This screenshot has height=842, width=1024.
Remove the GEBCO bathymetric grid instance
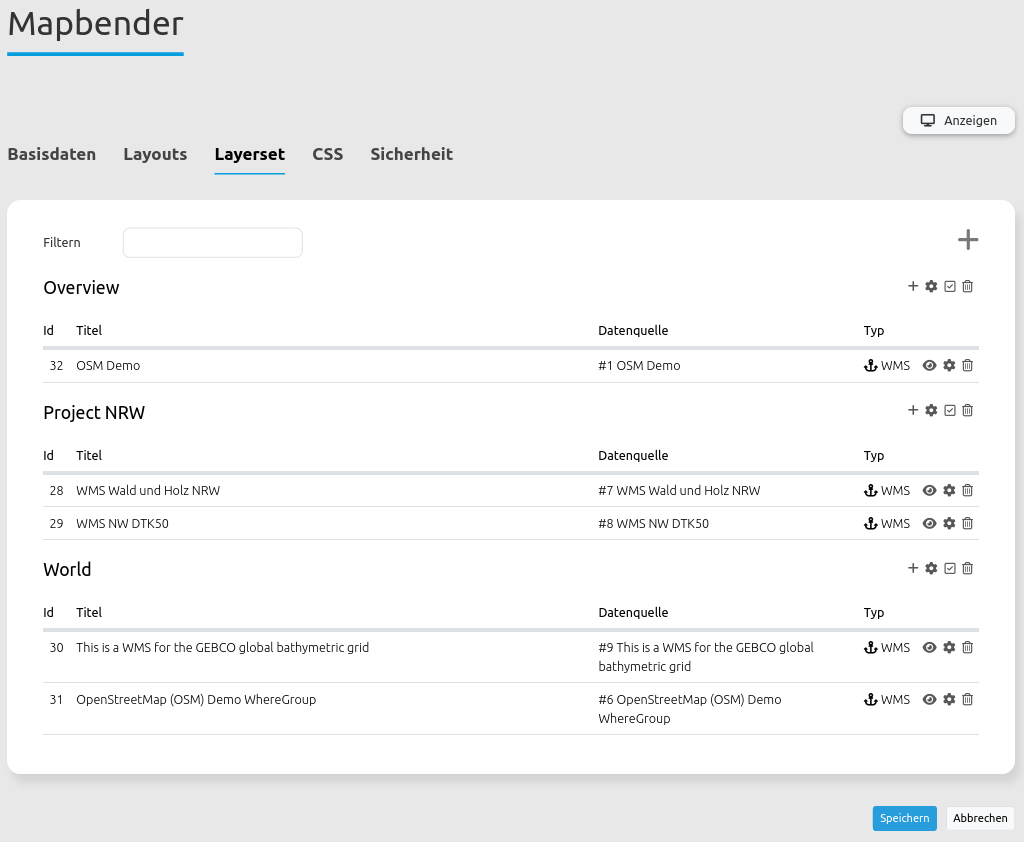point(968,647)
